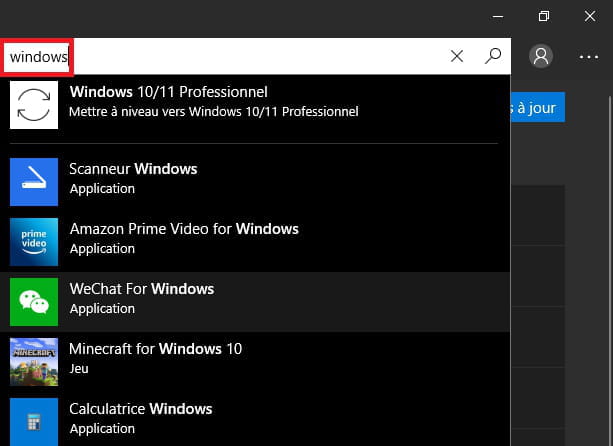
Task: Click the WeChat green icon
Action: [x=34, y=302]
